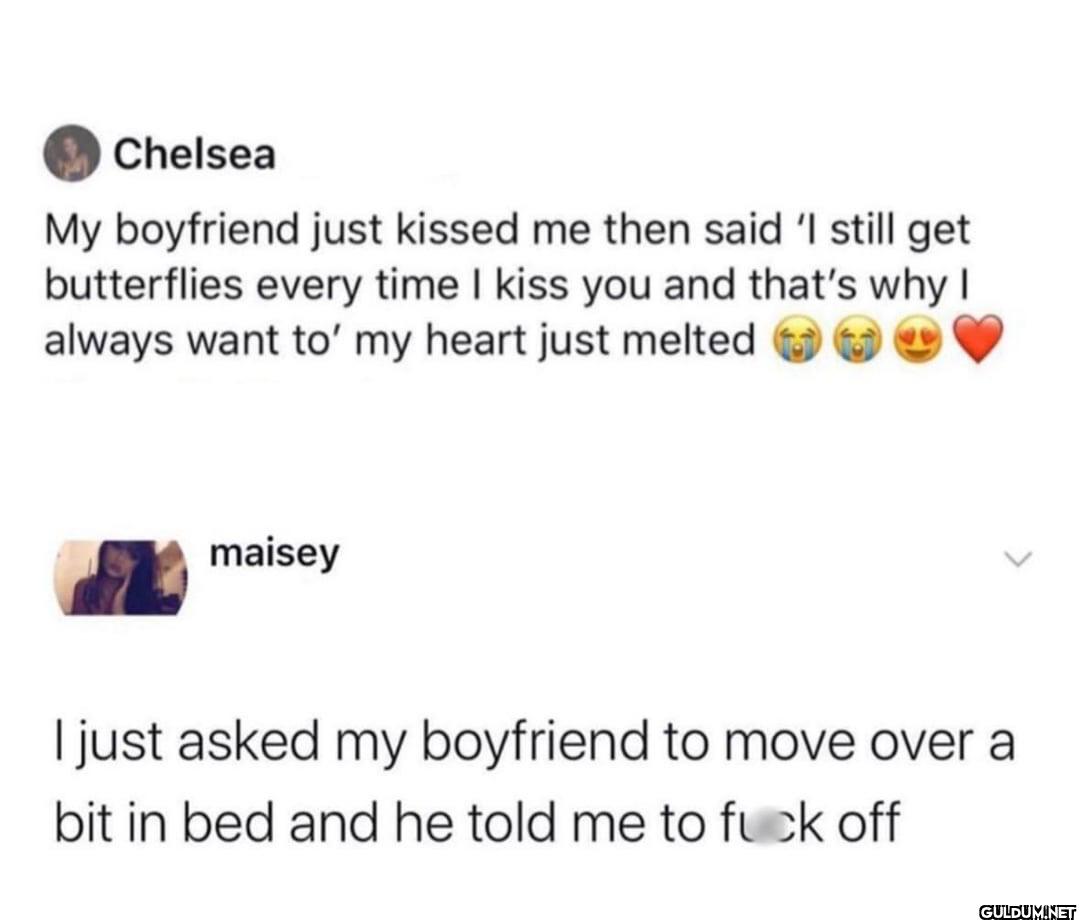The image size is (1080, 920).
Task: Open maisey's profile picture
Action: coord(121,577)
